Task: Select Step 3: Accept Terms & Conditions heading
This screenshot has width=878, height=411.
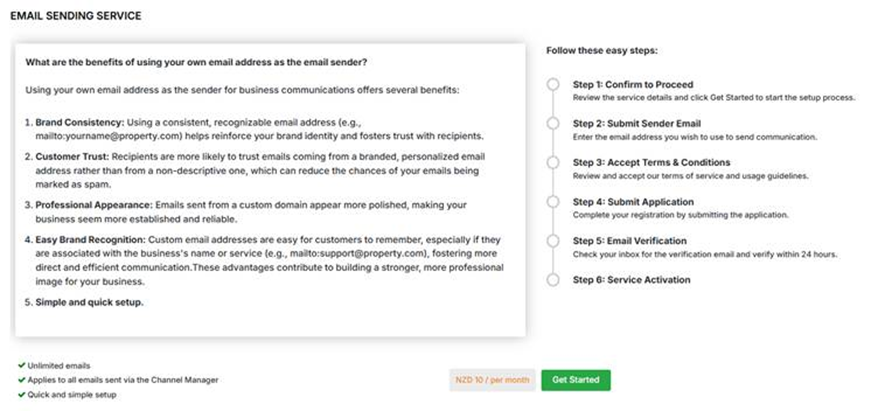Action: [x=651, y=162]
